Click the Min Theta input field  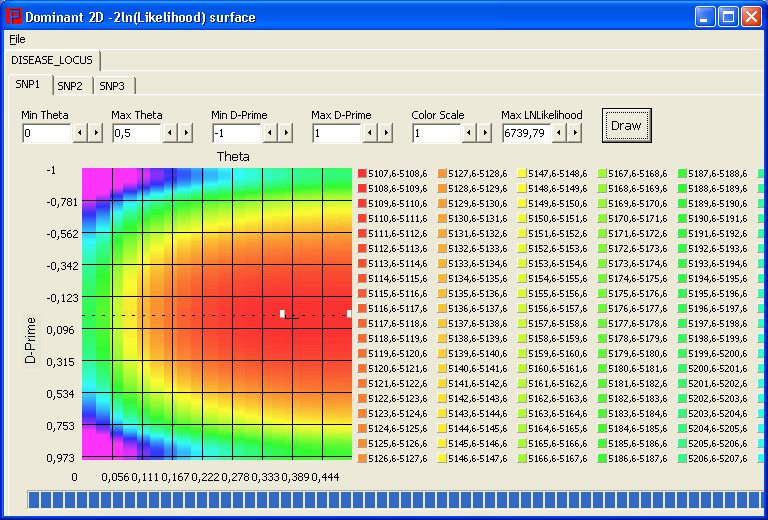click(x=47, y=133)
